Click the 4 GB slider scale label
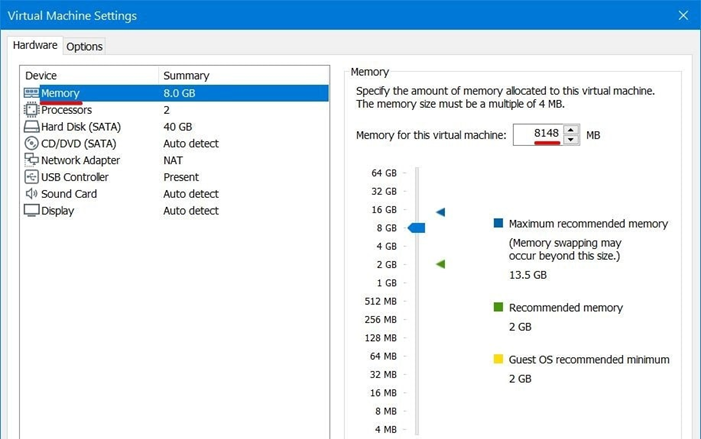 pos(386,246)
